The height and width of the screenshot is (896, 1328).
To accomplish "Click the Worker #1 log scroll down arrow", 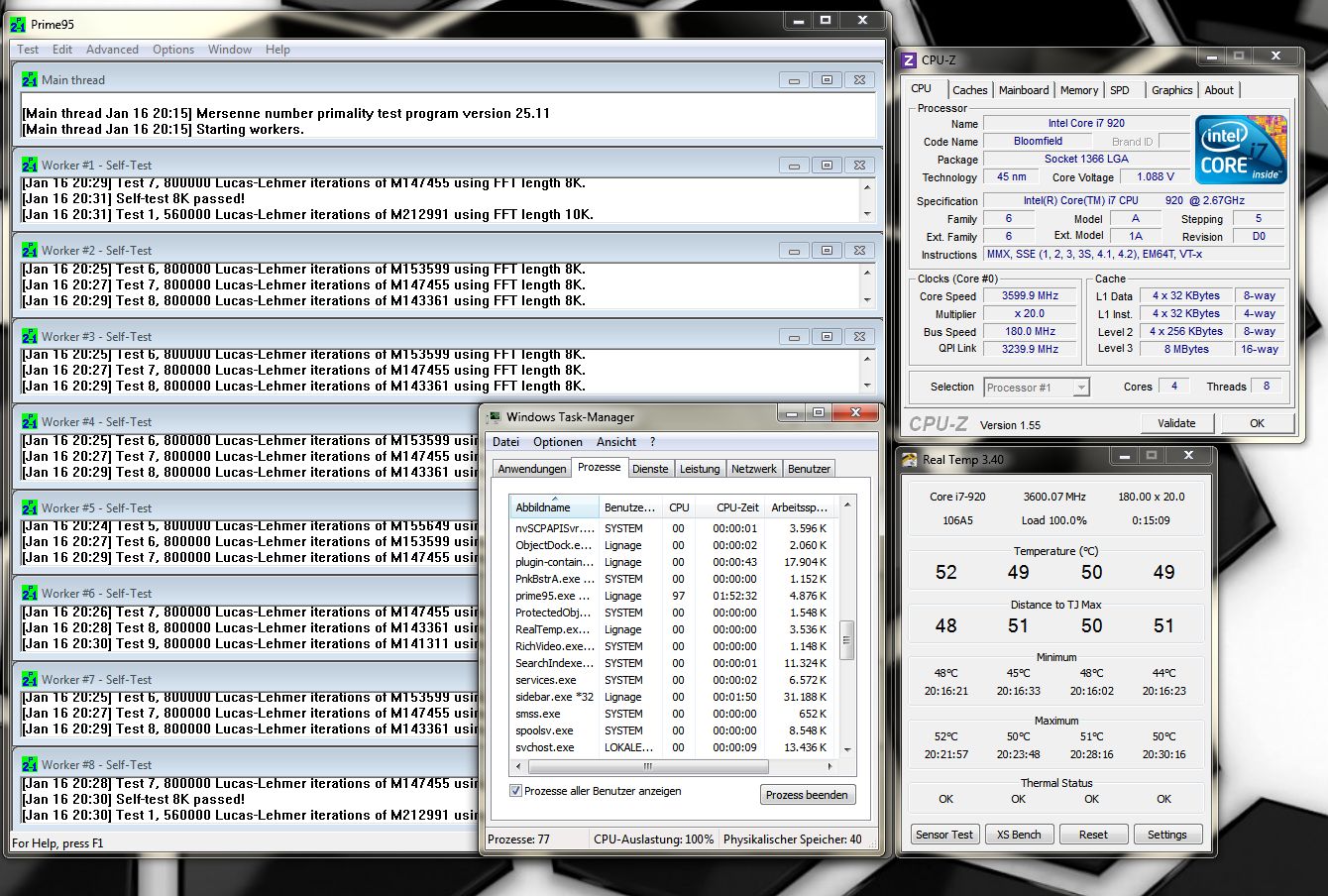I will click(867, 214).
